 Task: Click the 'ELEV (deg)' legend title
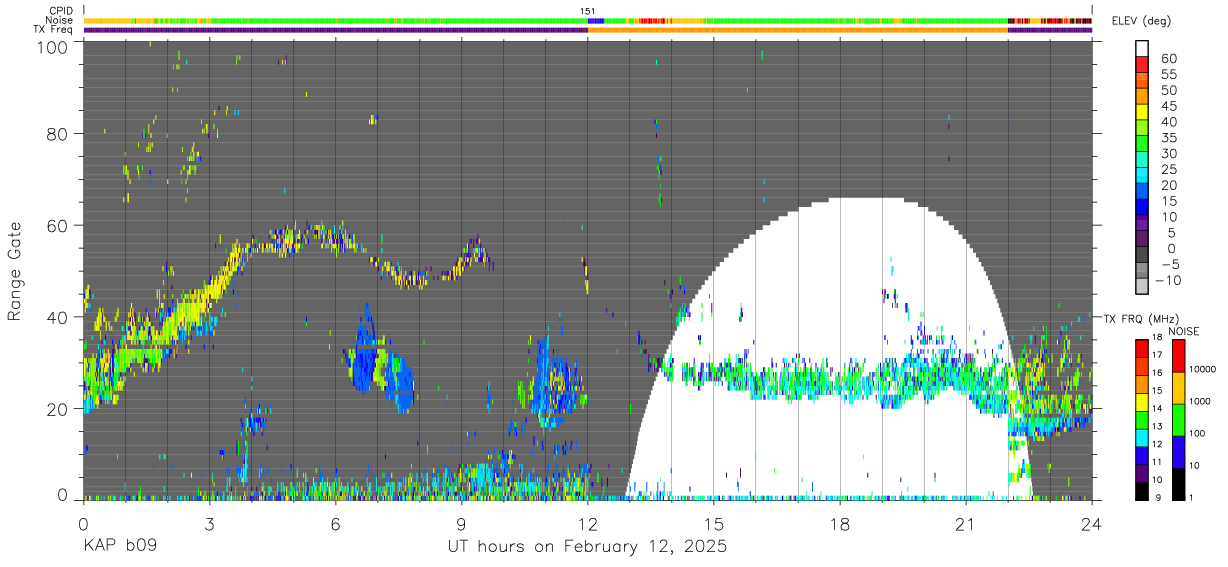[x=1141, y=21]
